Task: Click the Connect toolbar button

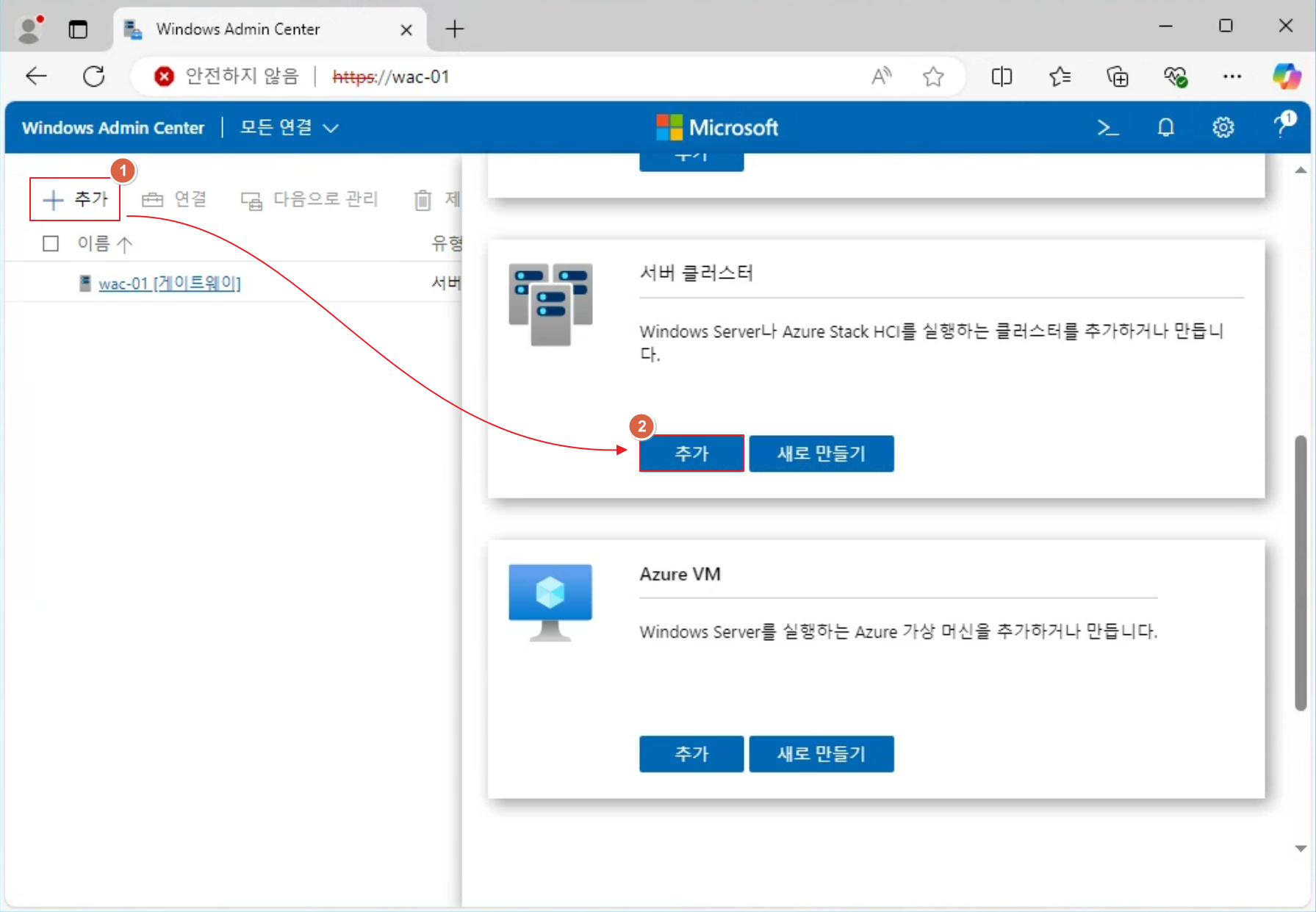Action: [x=174, y=199]
